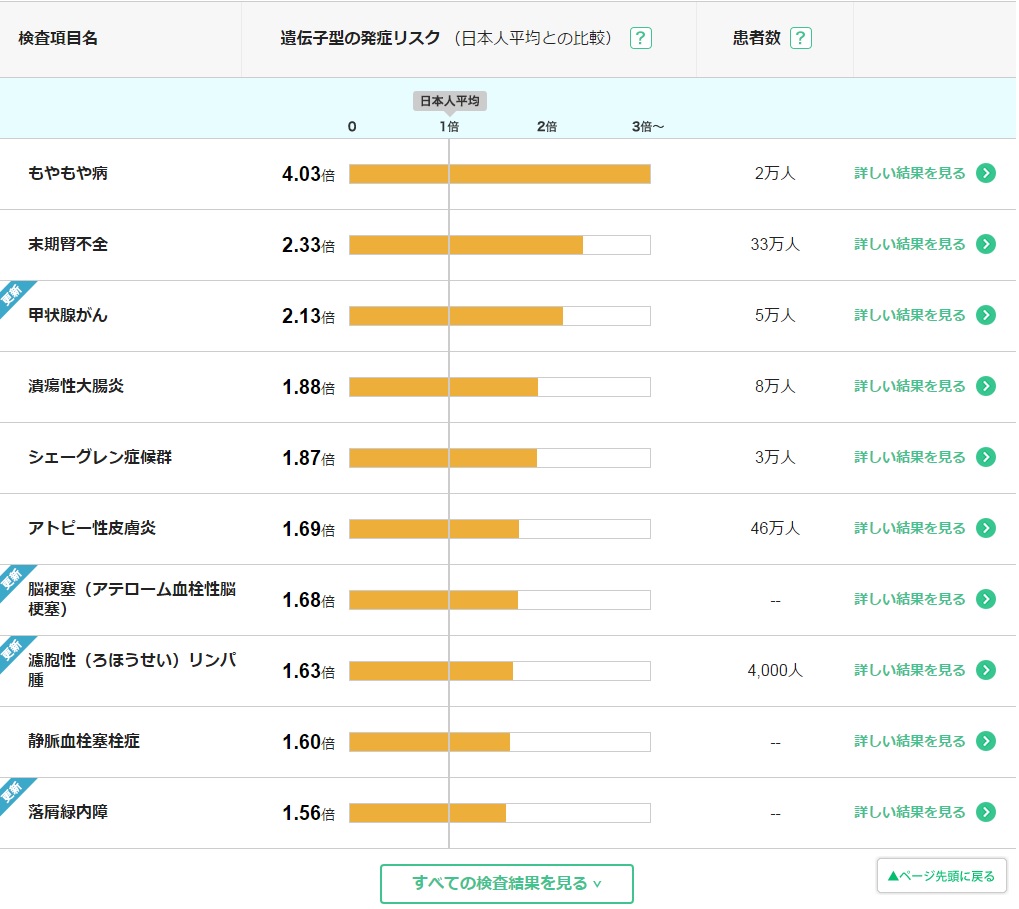1019x909 pixels.
Task: Click the 患者数 column header text
Action: 758,38
